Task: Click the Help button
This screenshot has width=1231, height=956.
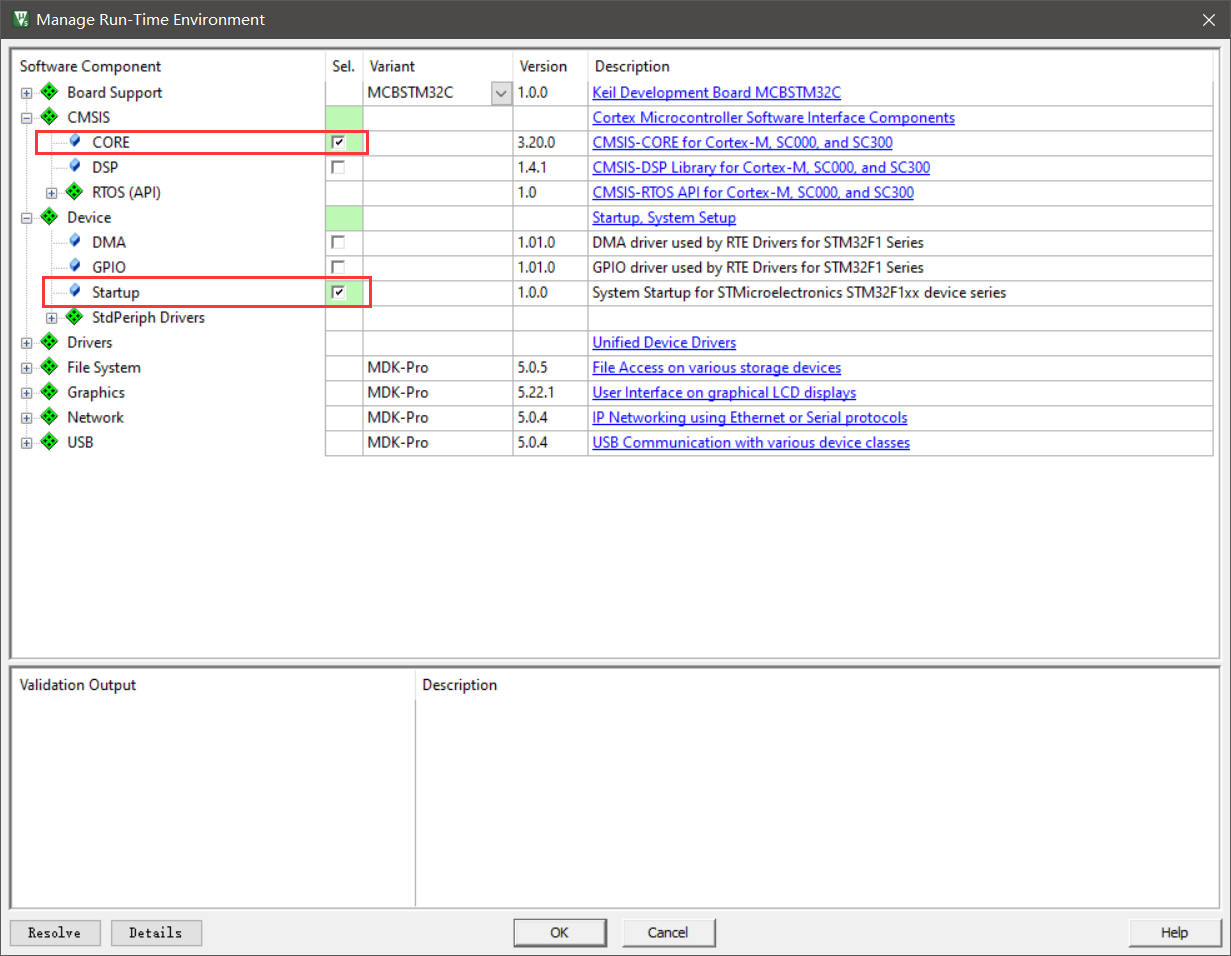Action: [1175, 932]
